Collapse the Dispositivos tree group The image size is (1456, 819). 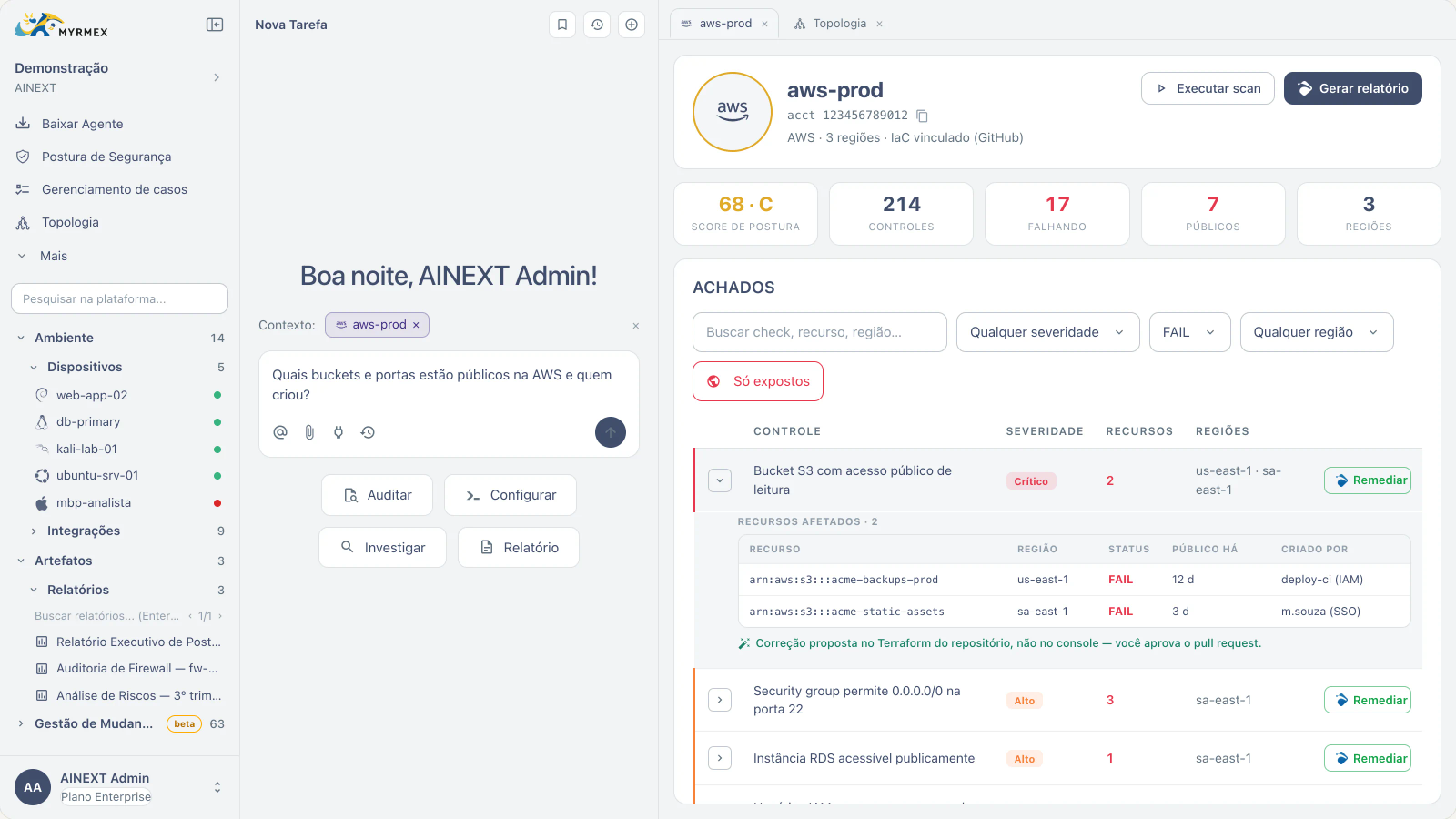point(34,368)
